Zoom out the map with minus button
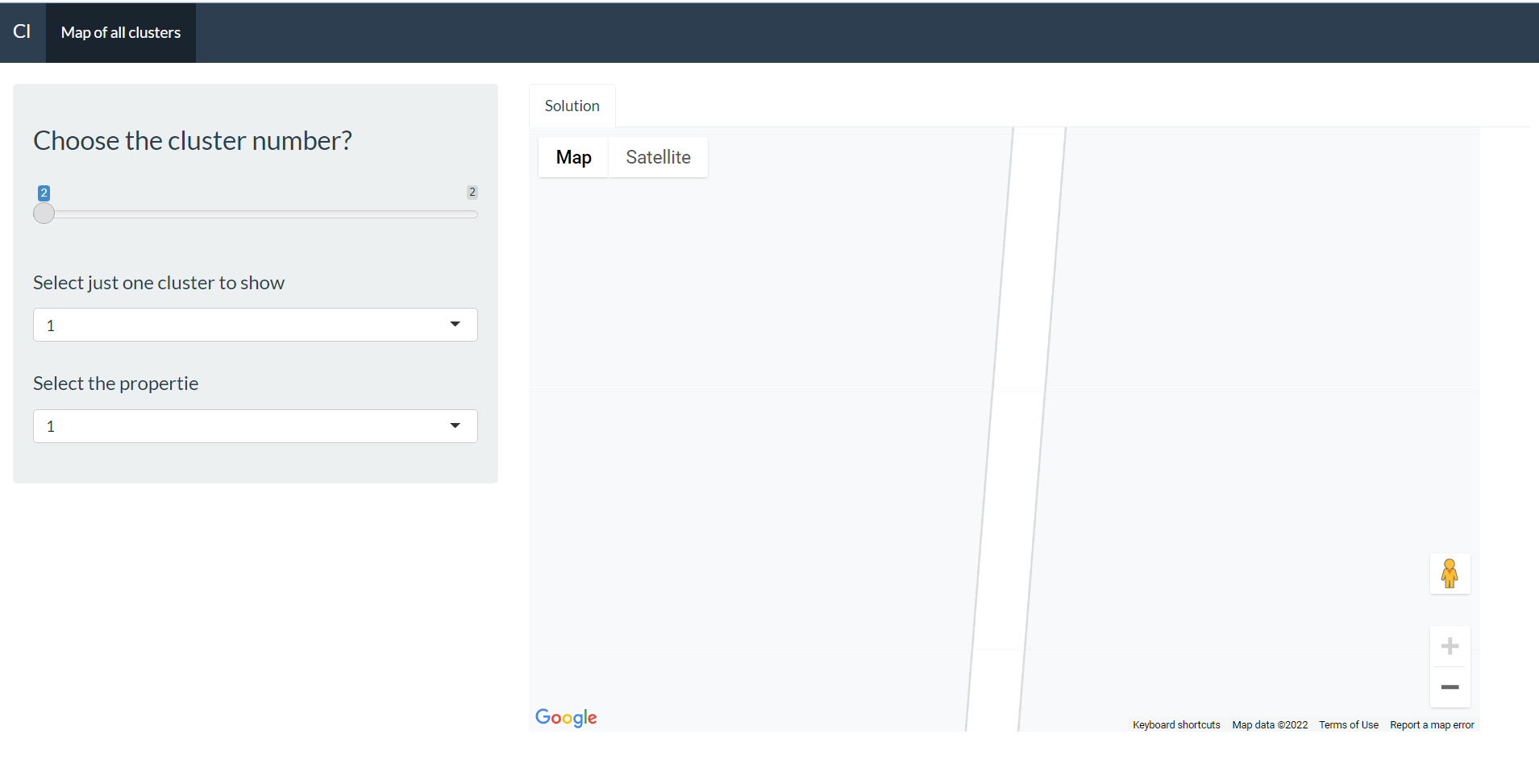The height and width of the screenshot is (784, 1539). tap(1450, 687)
